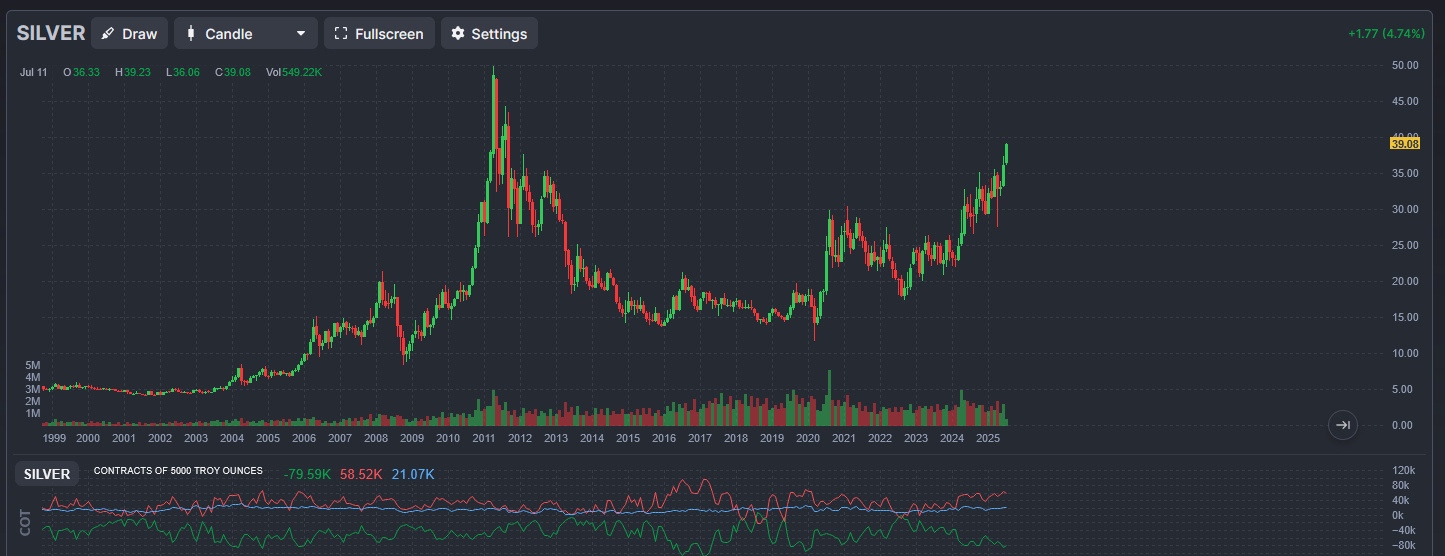Click the 30.00 price axis label
Viewport: 1445px width, 556px height.
[1405, 209]
